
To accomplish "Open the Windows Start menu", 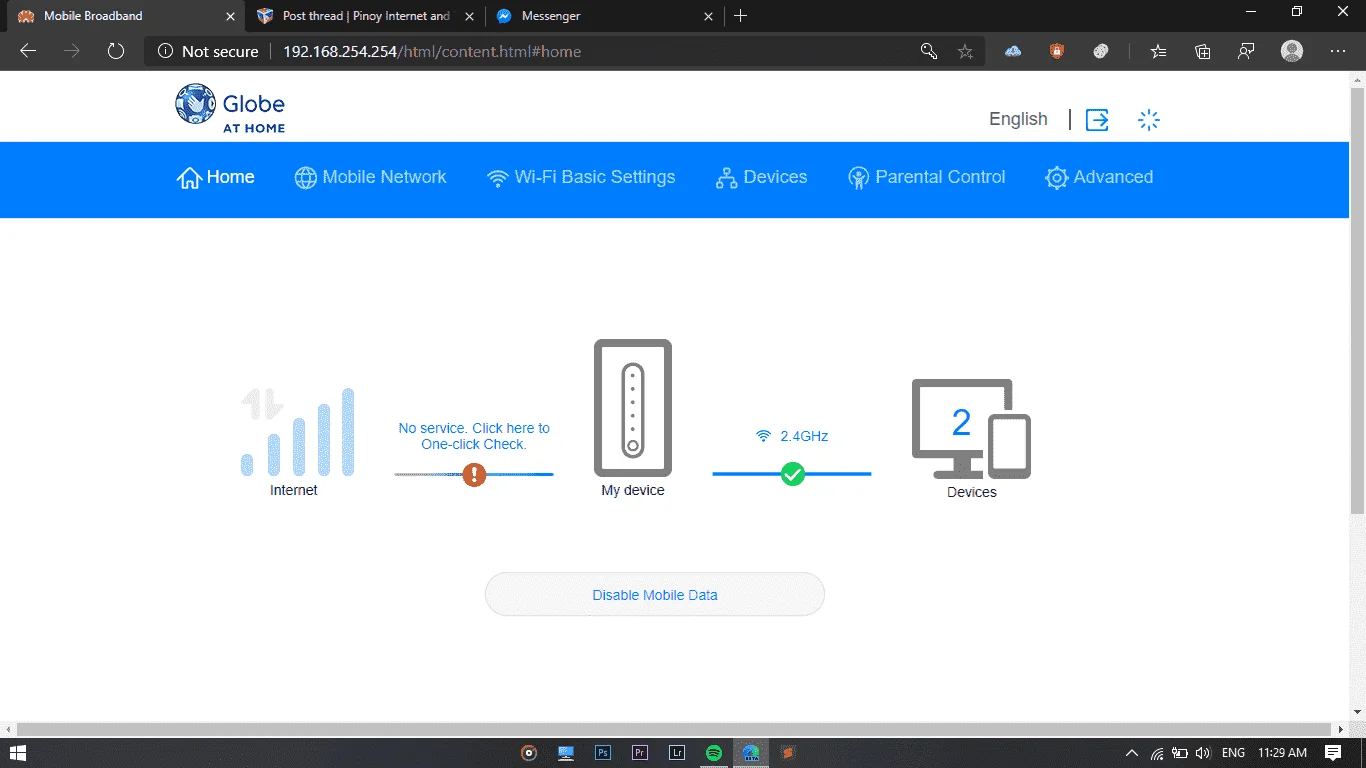I will (18, 753).
